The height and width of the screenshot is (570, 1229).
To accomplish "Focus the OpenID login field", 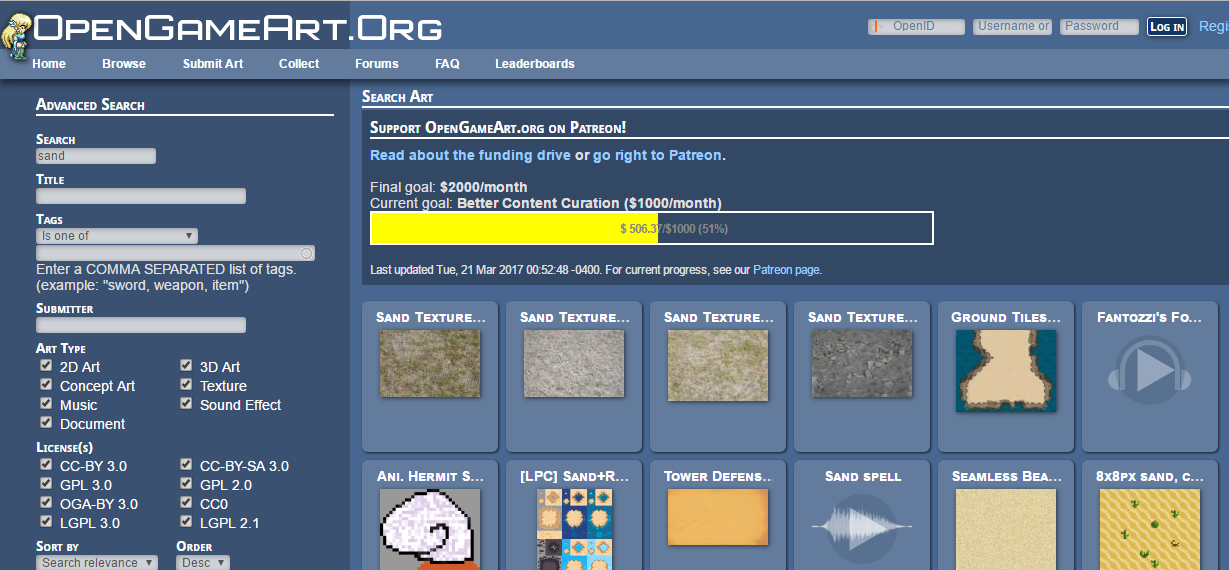I will (x=916, y=27).
